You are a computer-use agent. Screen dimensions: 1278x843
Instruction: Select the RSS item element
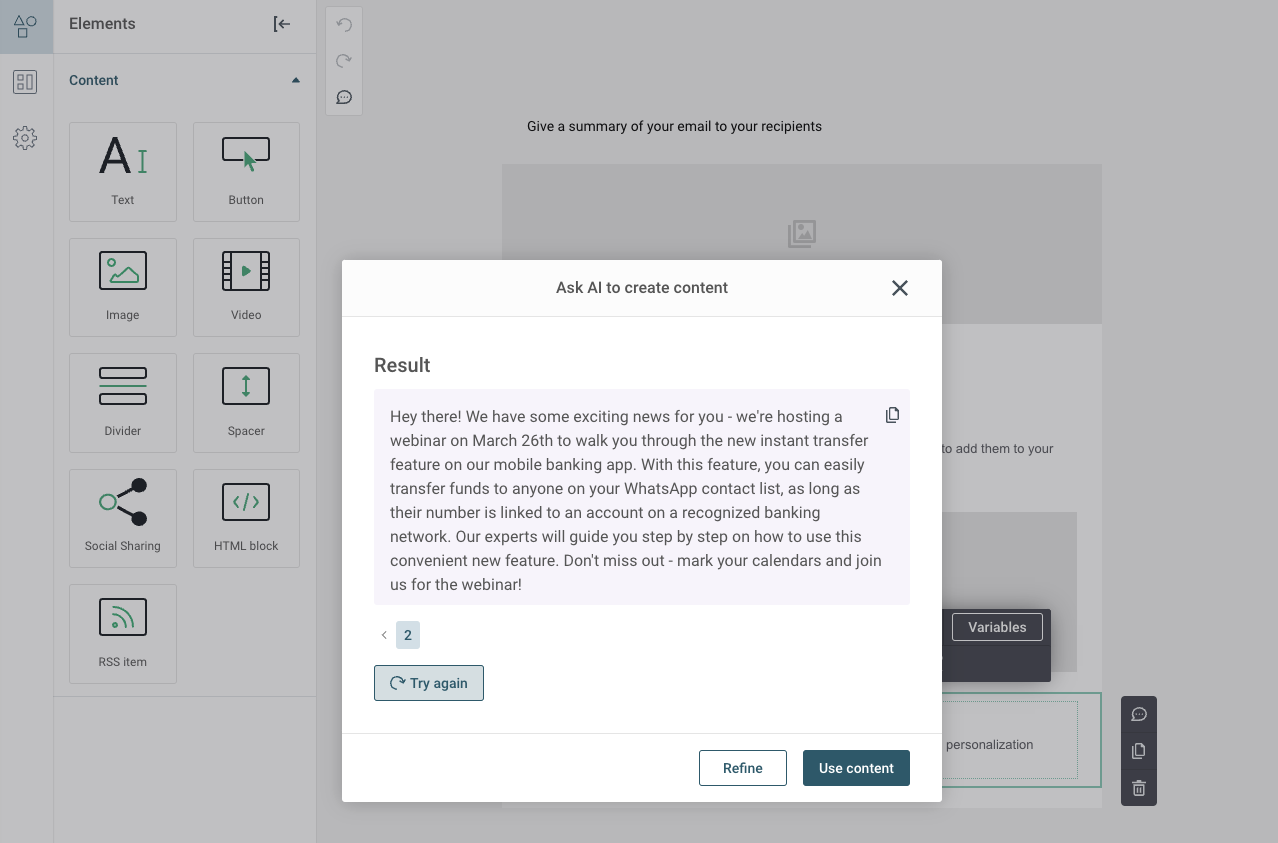point(123,634)
